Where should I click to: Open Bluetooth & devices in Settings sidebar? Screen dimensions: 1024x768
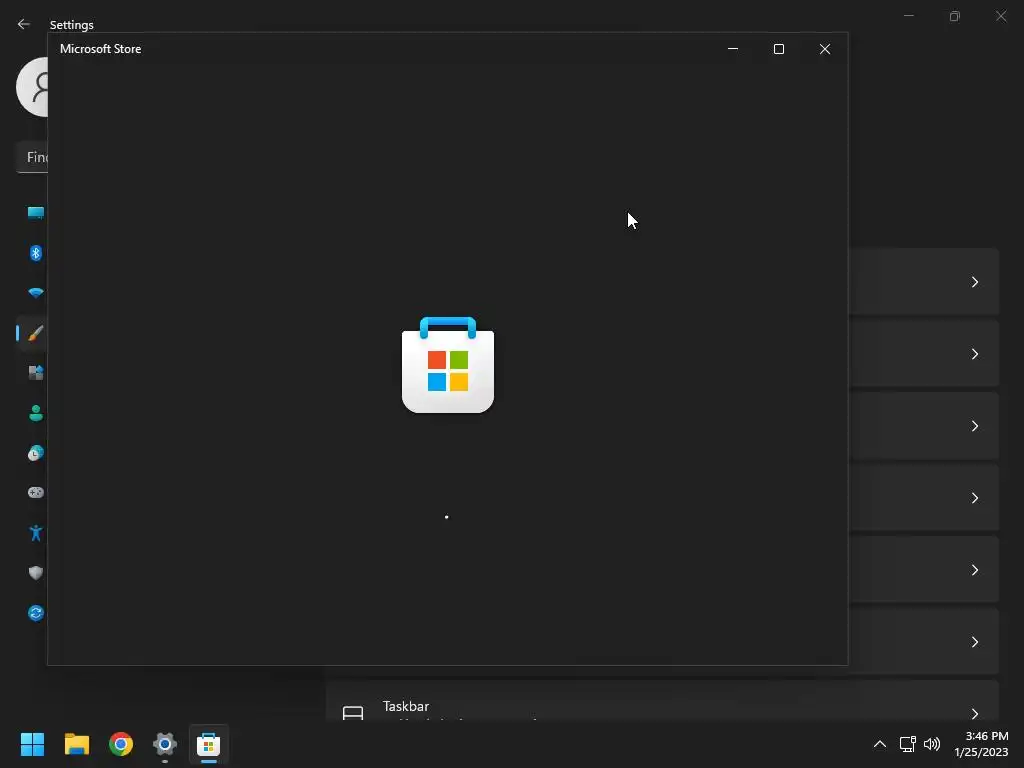click(x=36, y=253)
